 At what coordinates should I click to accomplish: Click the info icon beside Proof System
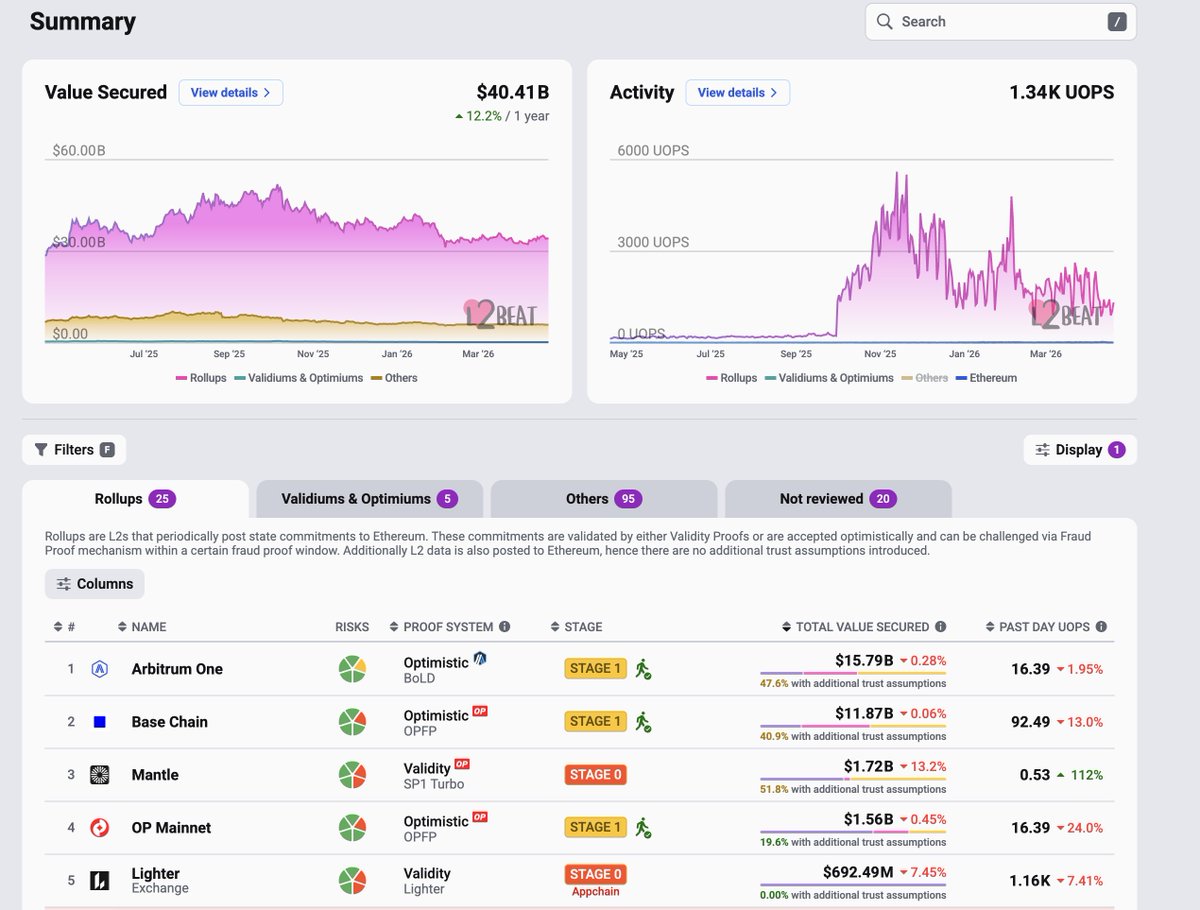point(504,627)
